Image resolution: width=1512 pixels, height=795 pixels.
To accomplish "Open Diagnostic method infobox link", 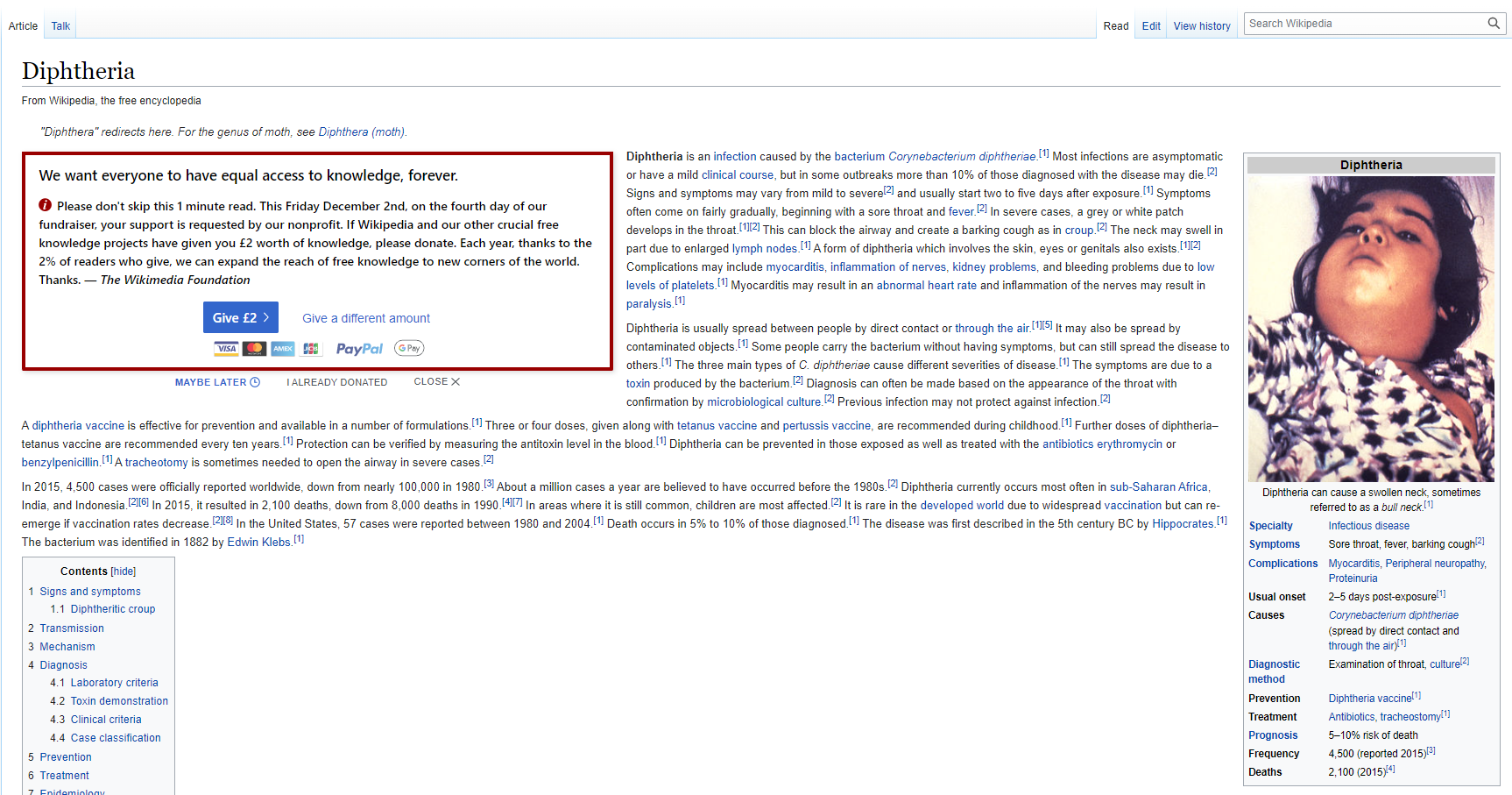I will pos(1274,671).
